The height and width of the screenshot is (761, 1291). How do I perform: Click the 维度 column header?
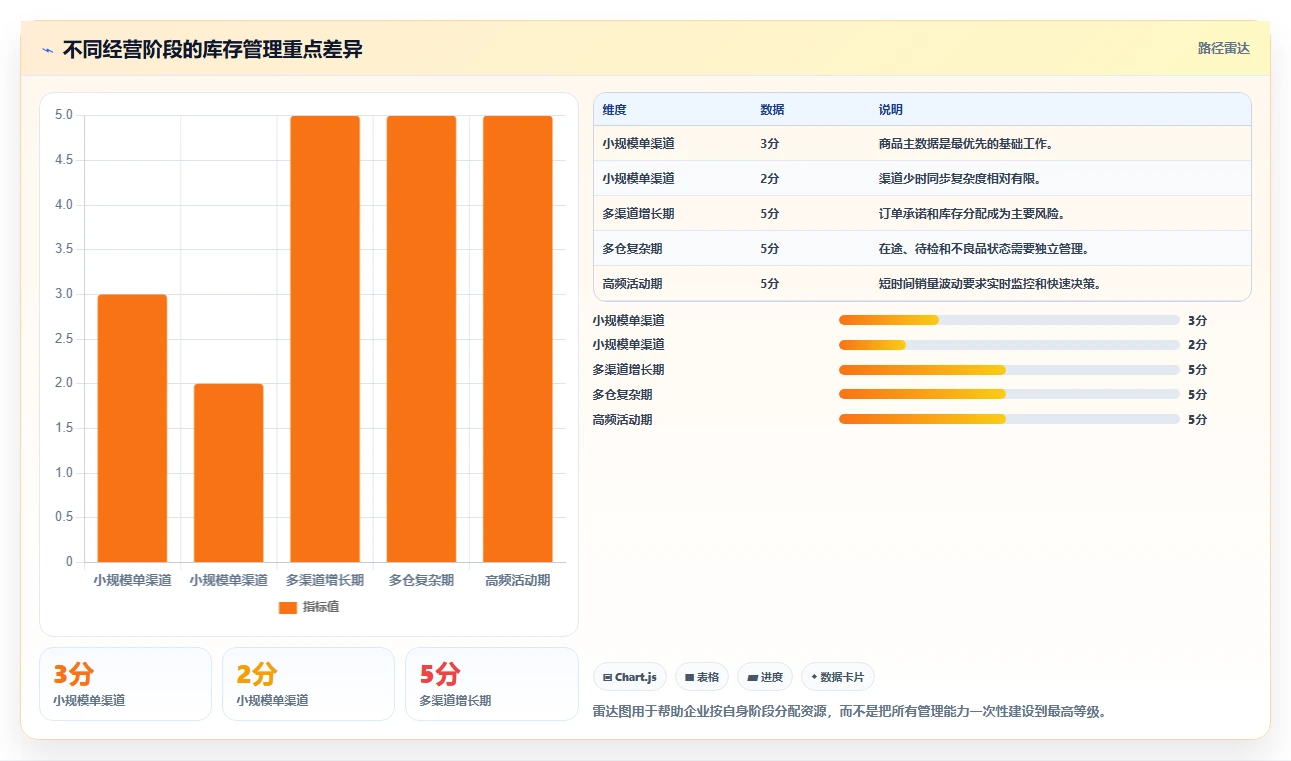pos(615,110)
